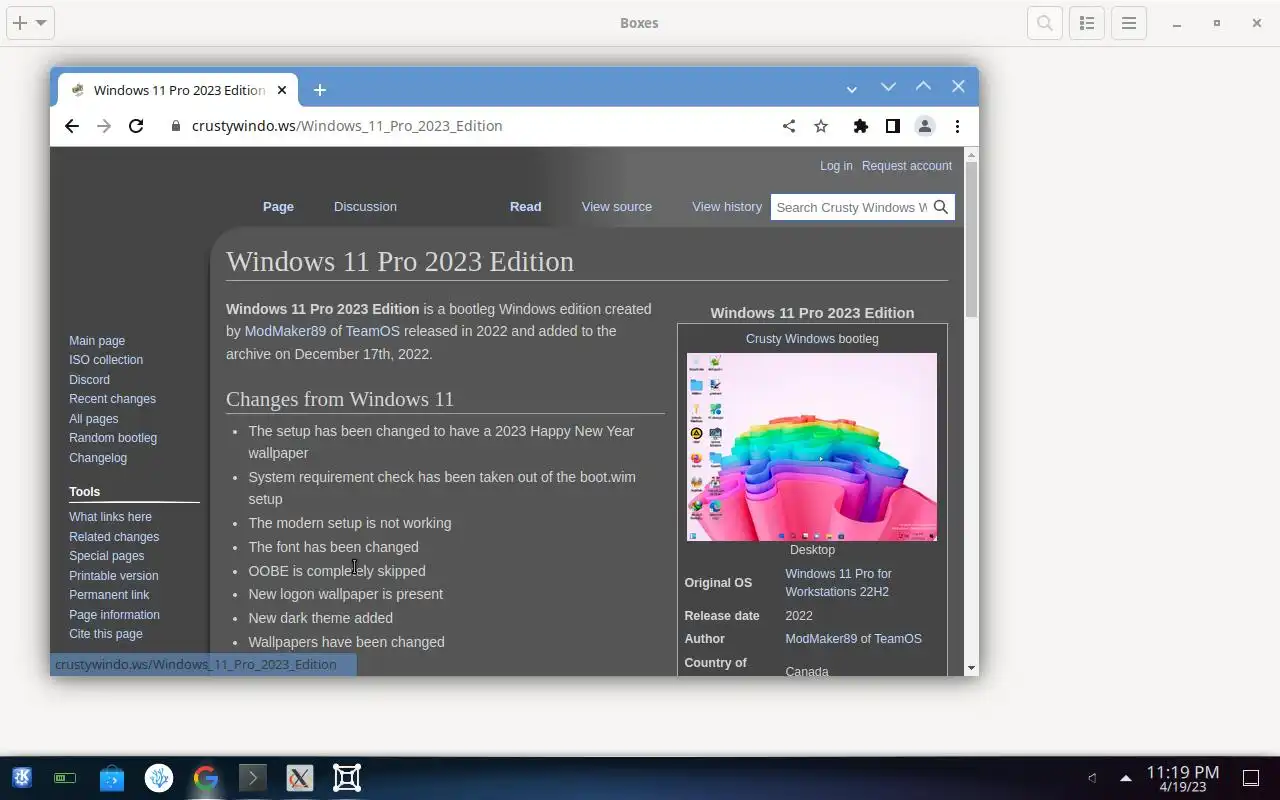Bookmark this page with the star icon

pos(821,126)
